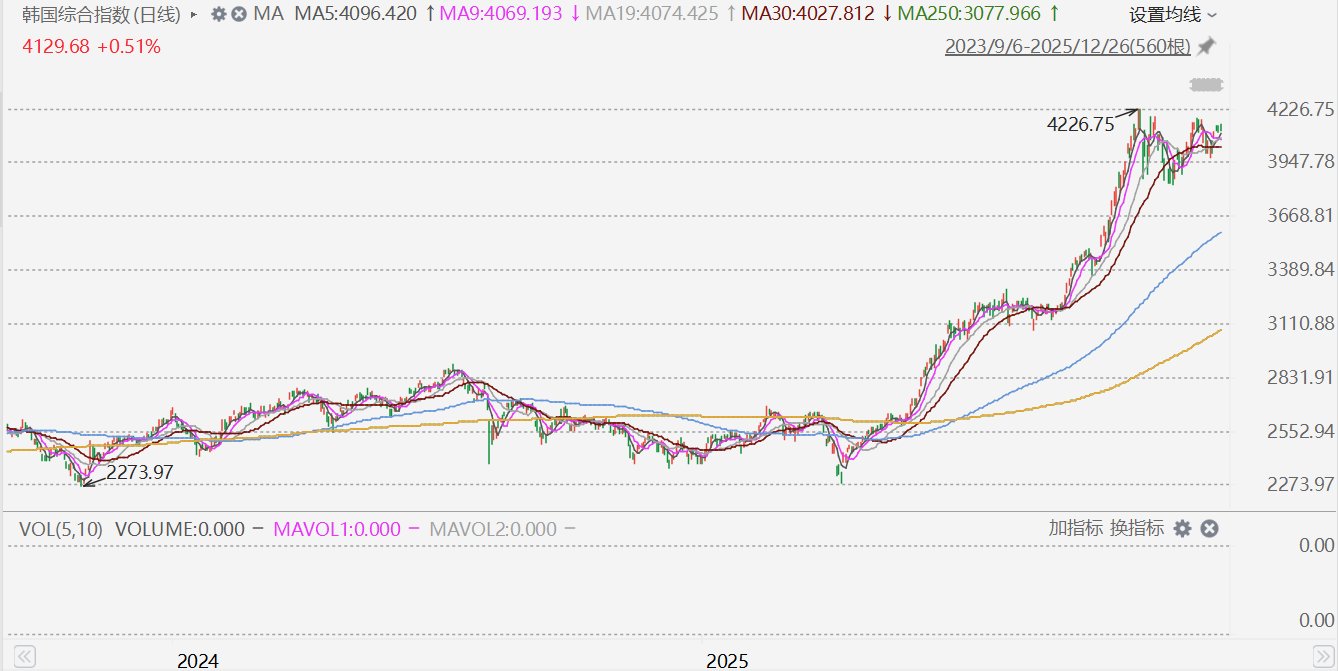Viewport: 1338px width, 671px height.
Task: Select the MA9:4069.193 label
Action: tap(503, 15)
